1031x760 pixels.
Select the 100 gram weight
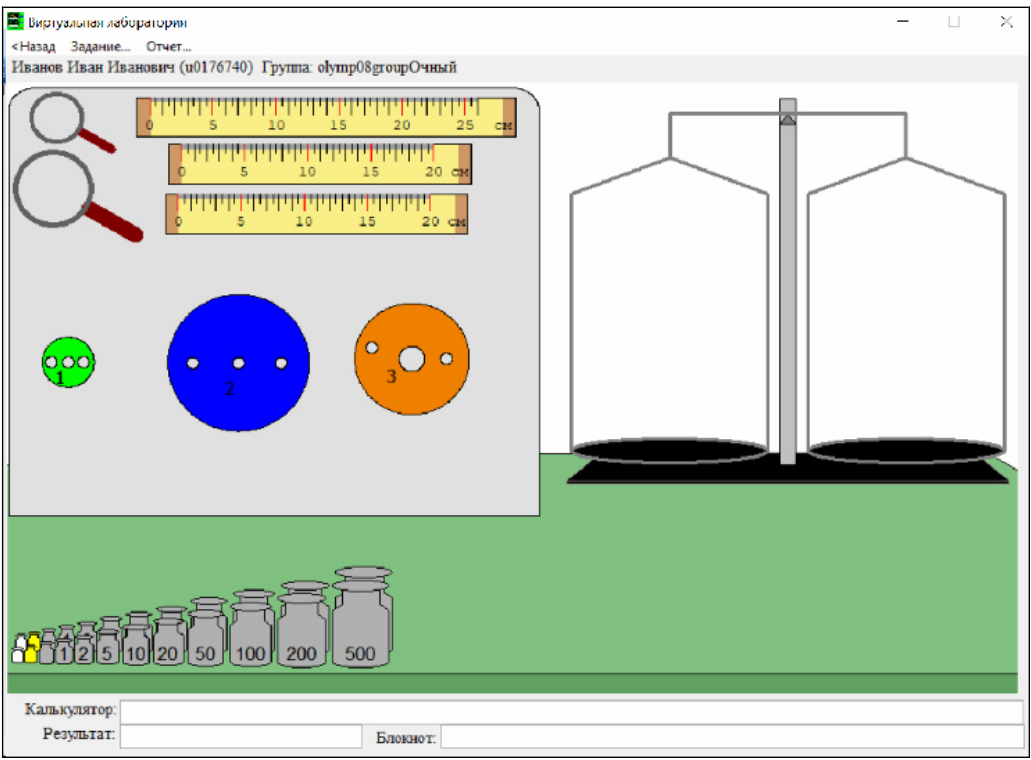click(252, 628)
